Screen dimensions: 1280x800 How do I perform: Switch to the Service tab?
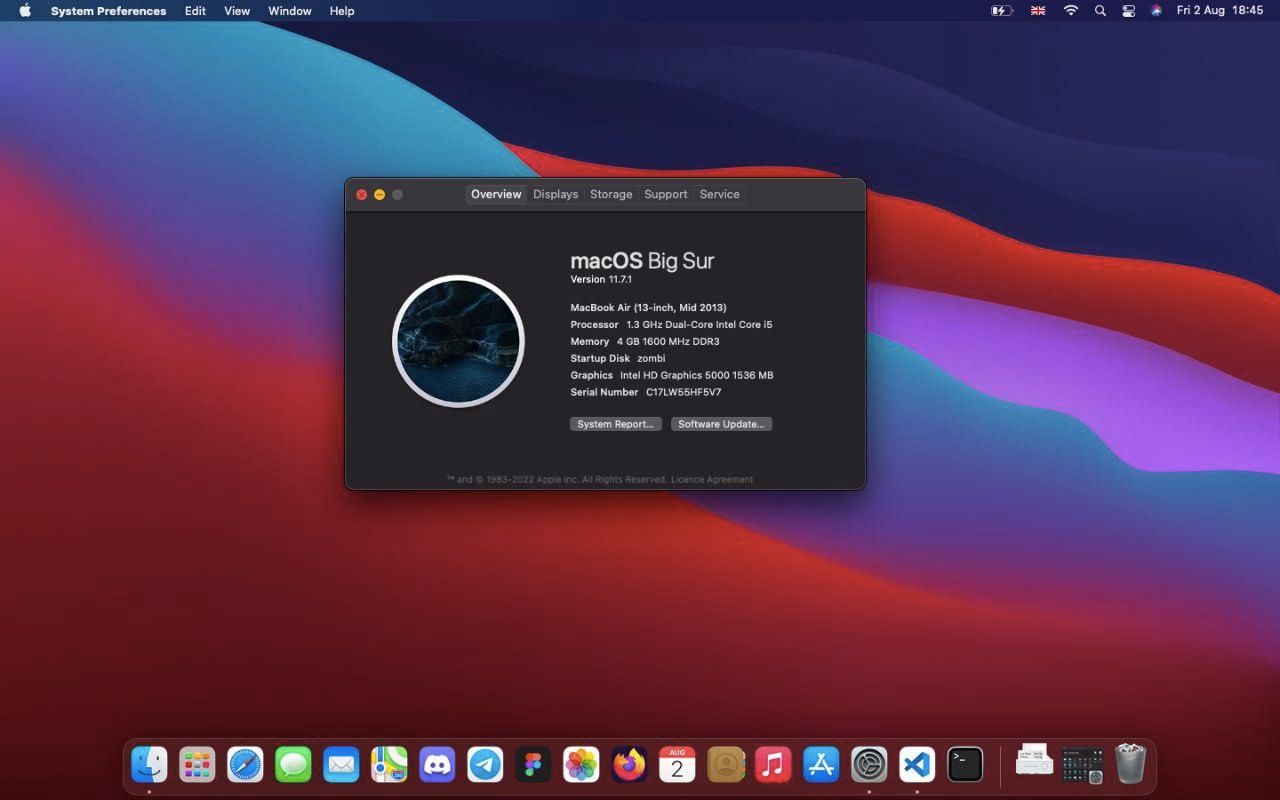coord(720,194)
